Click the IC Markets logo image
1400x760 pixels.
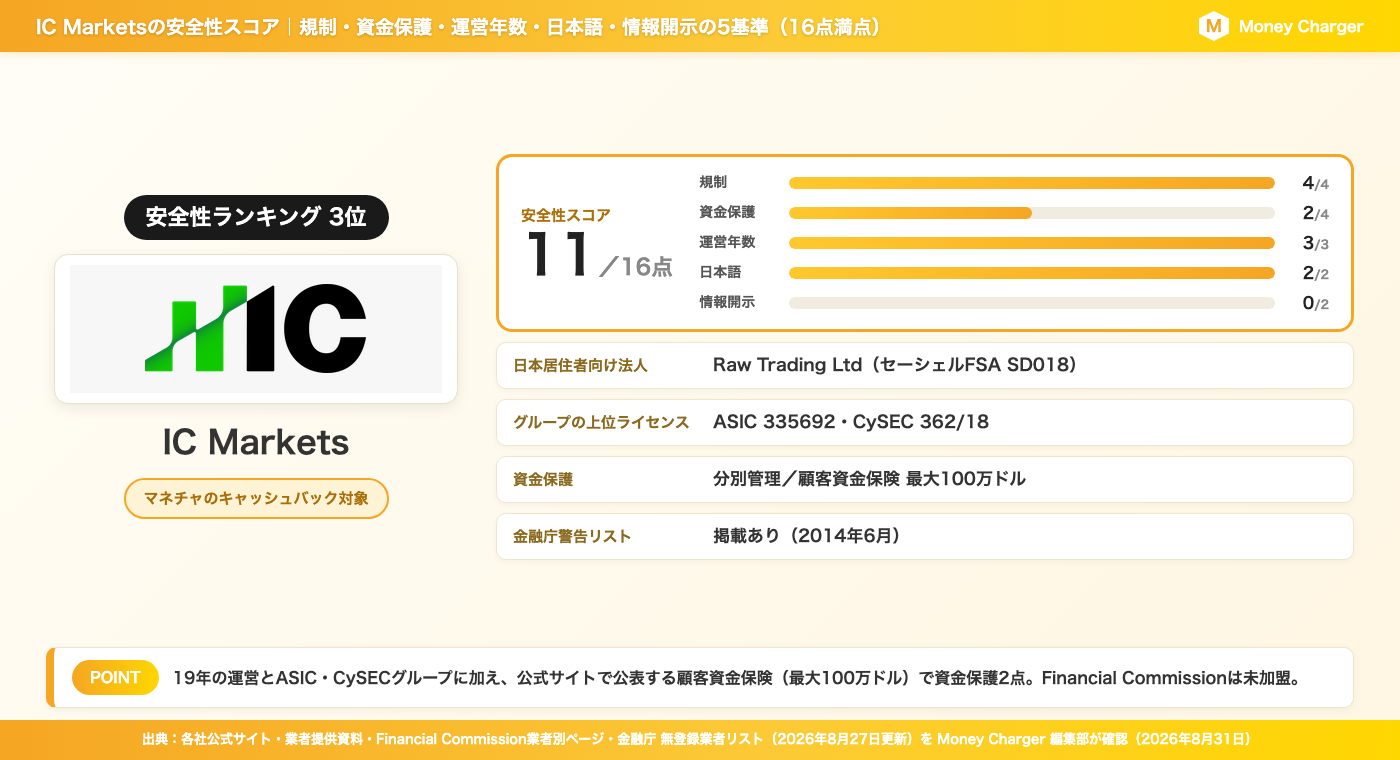256,329
